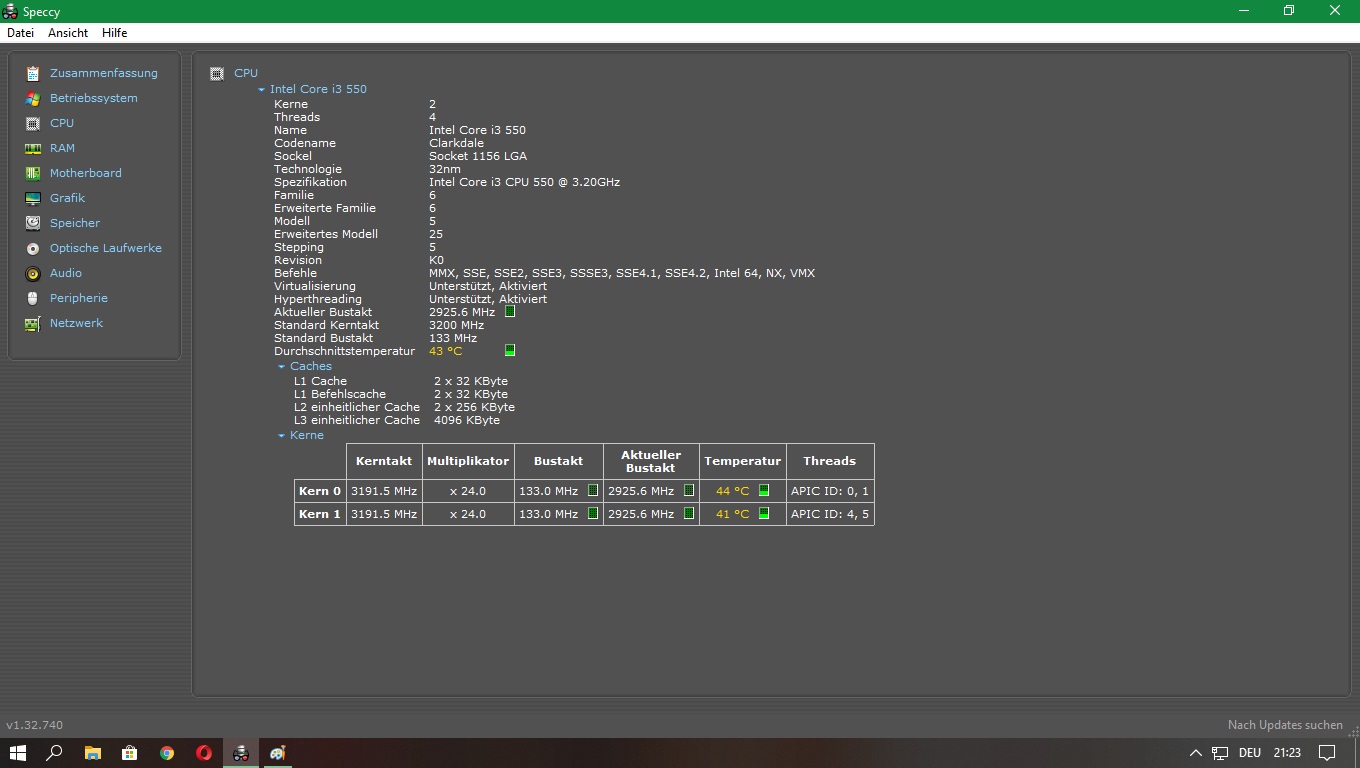Viewport: 1360px width, 768px height.
Task: Open the Windows Start menu
Action: [17, 753]
